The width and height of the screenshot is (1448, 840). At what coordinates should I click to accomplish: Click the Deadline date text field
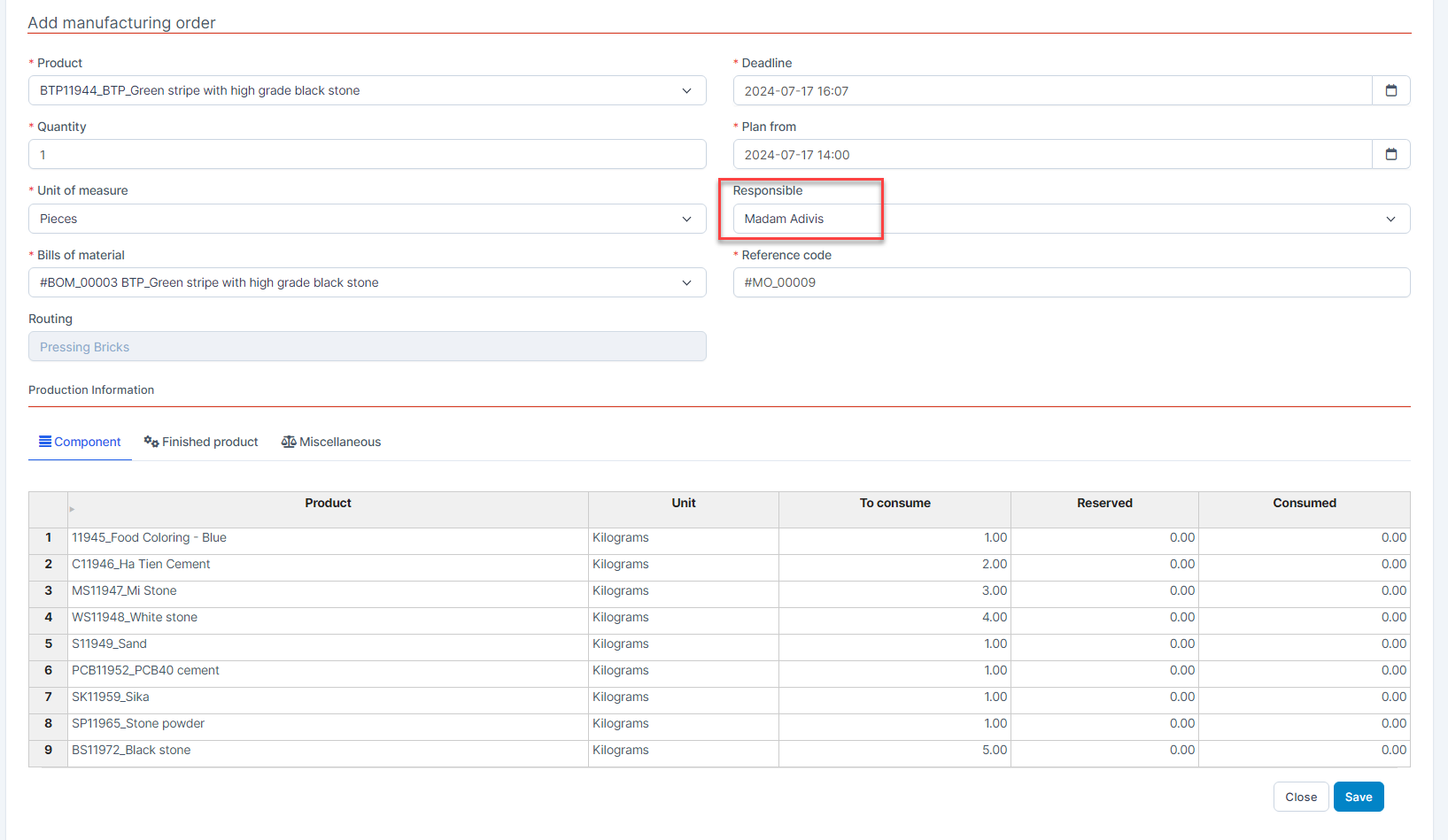coord(1052,90)
